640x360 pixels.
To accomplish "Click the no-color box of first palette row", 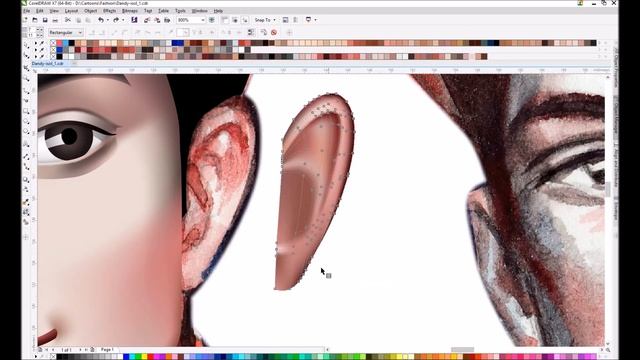I will (x=53, y=43).
